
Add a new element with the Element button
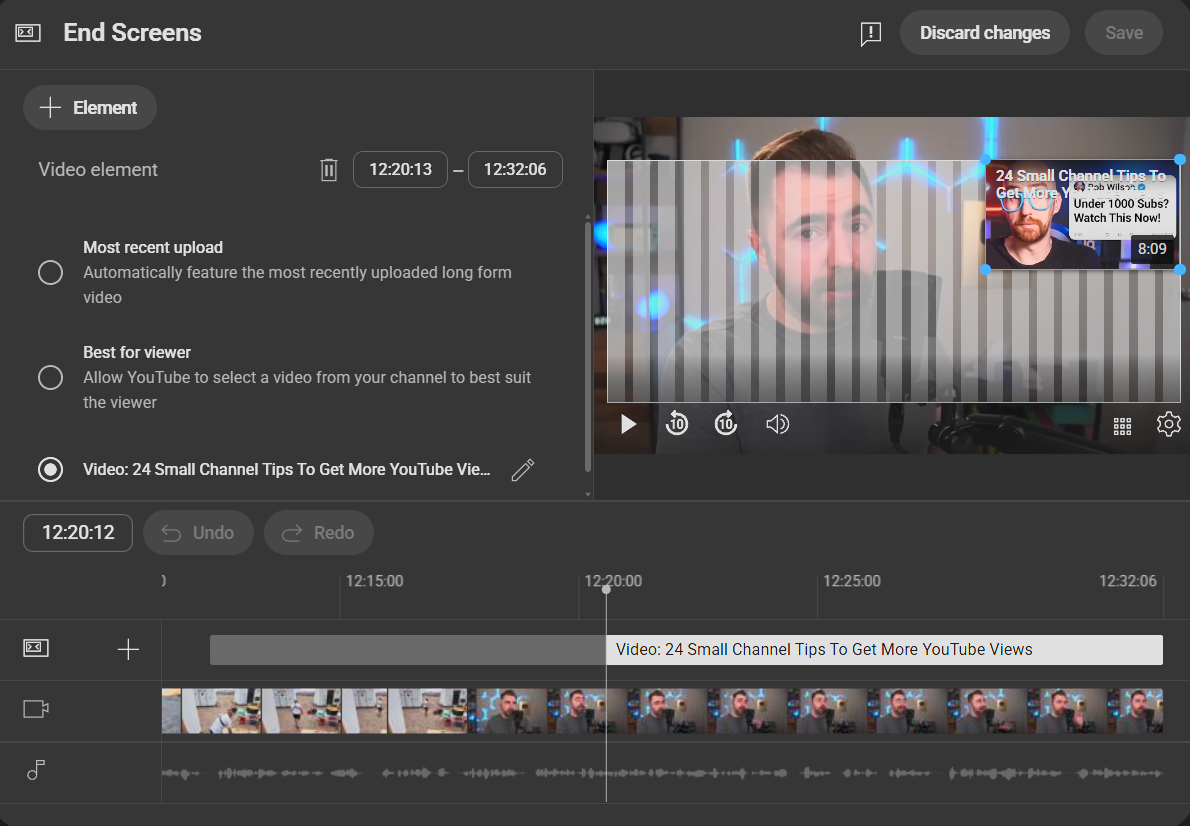click(x=89, y=107)
